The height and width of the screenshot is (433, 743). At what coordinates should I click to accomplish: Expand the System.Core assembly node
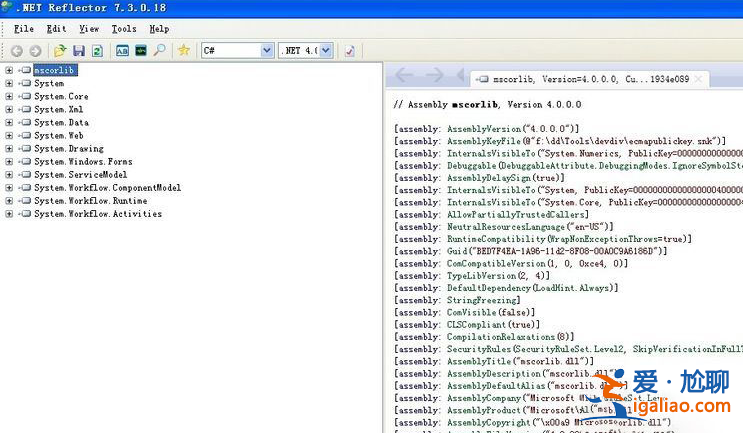pos(9,97)
